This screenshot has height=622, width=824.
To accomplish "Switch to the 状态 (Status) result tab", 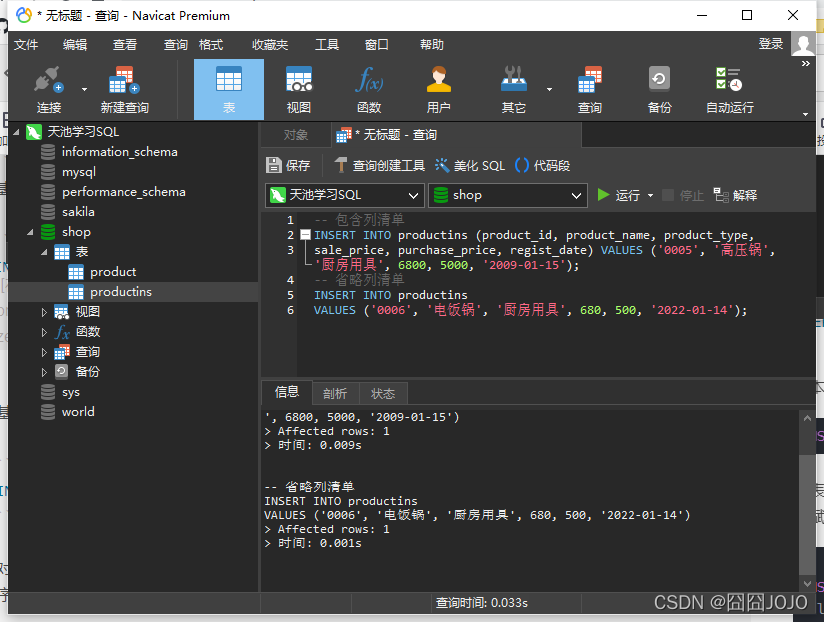I will point(383,393).
